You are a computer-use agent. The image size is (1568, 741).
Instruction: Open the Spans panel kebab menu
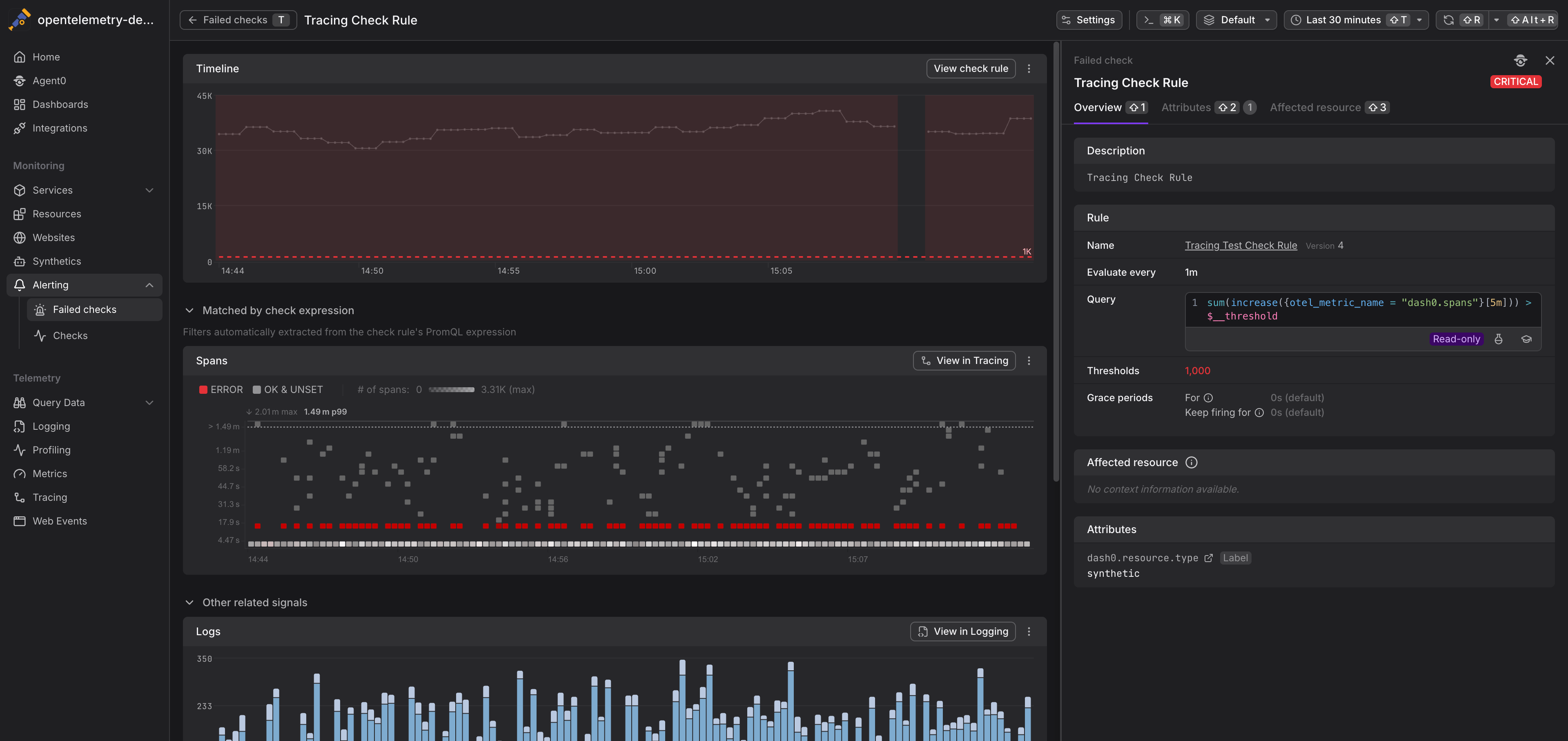1029,360
